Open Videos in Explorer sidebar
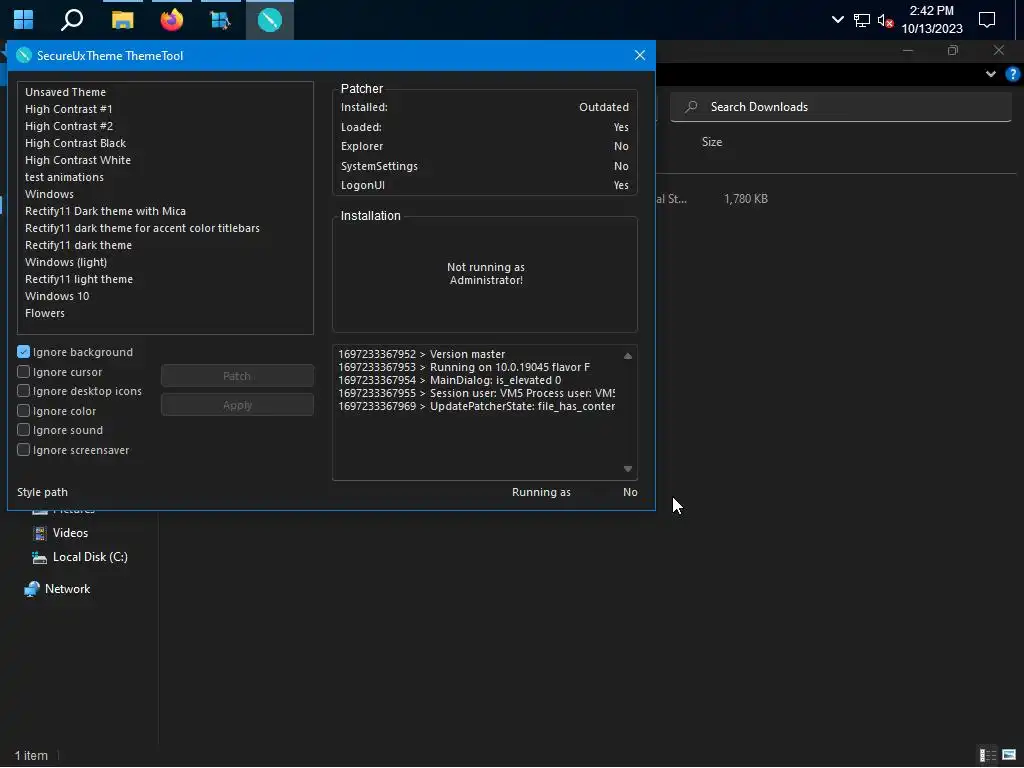 click(x=70, y=533)
